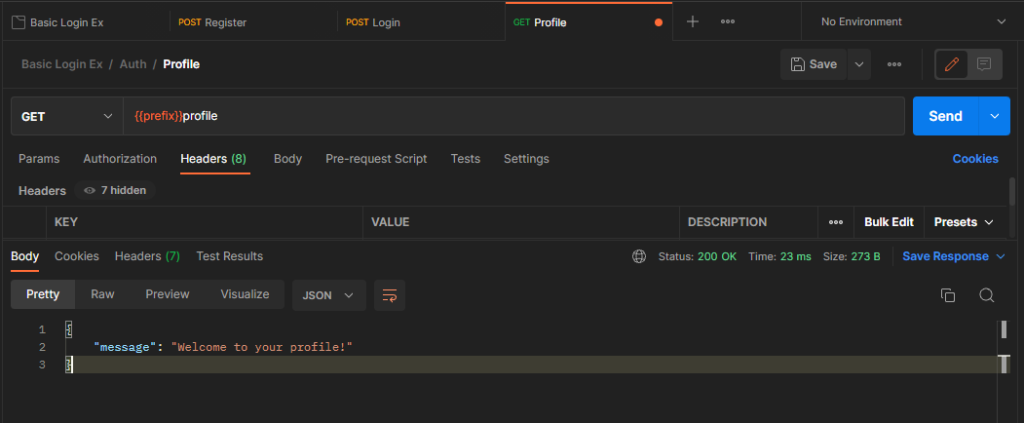Select the Preview view
The image size is (1024, 423).
click(167, 294)
